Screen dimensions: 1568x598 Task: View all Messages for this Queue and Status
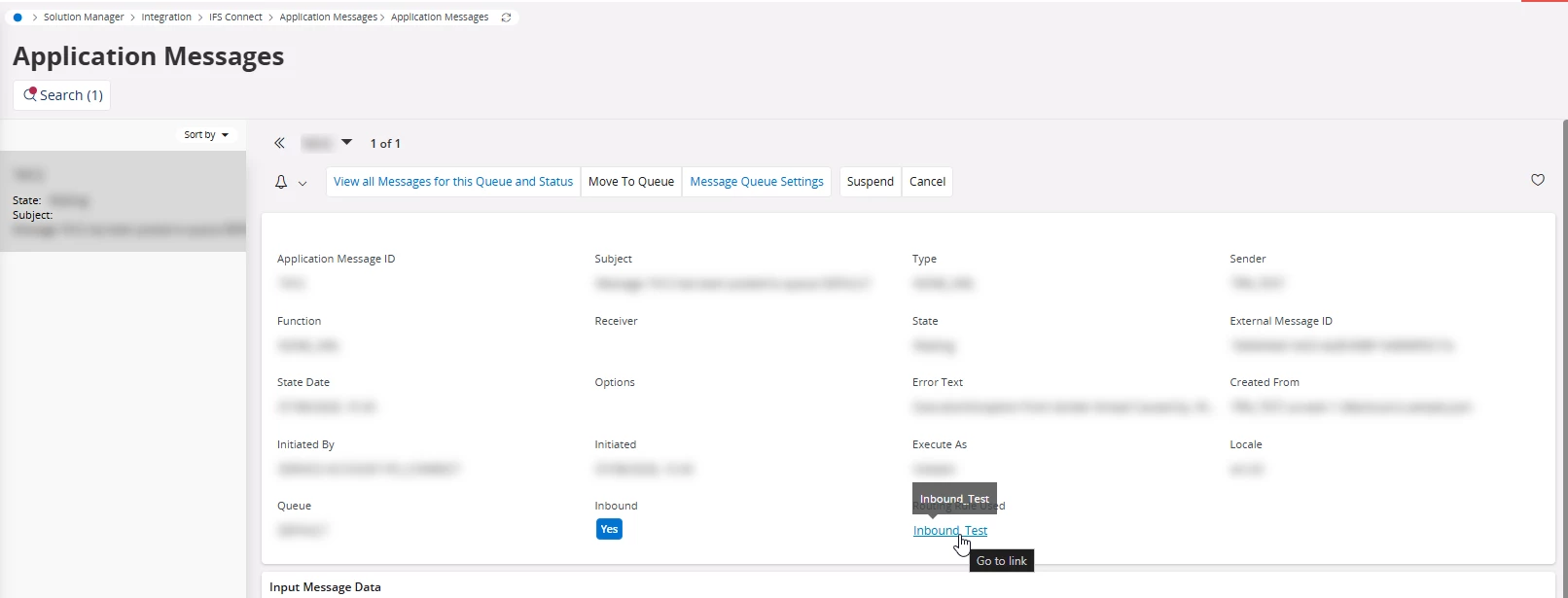pyautogui.click(x=453, y=182)
